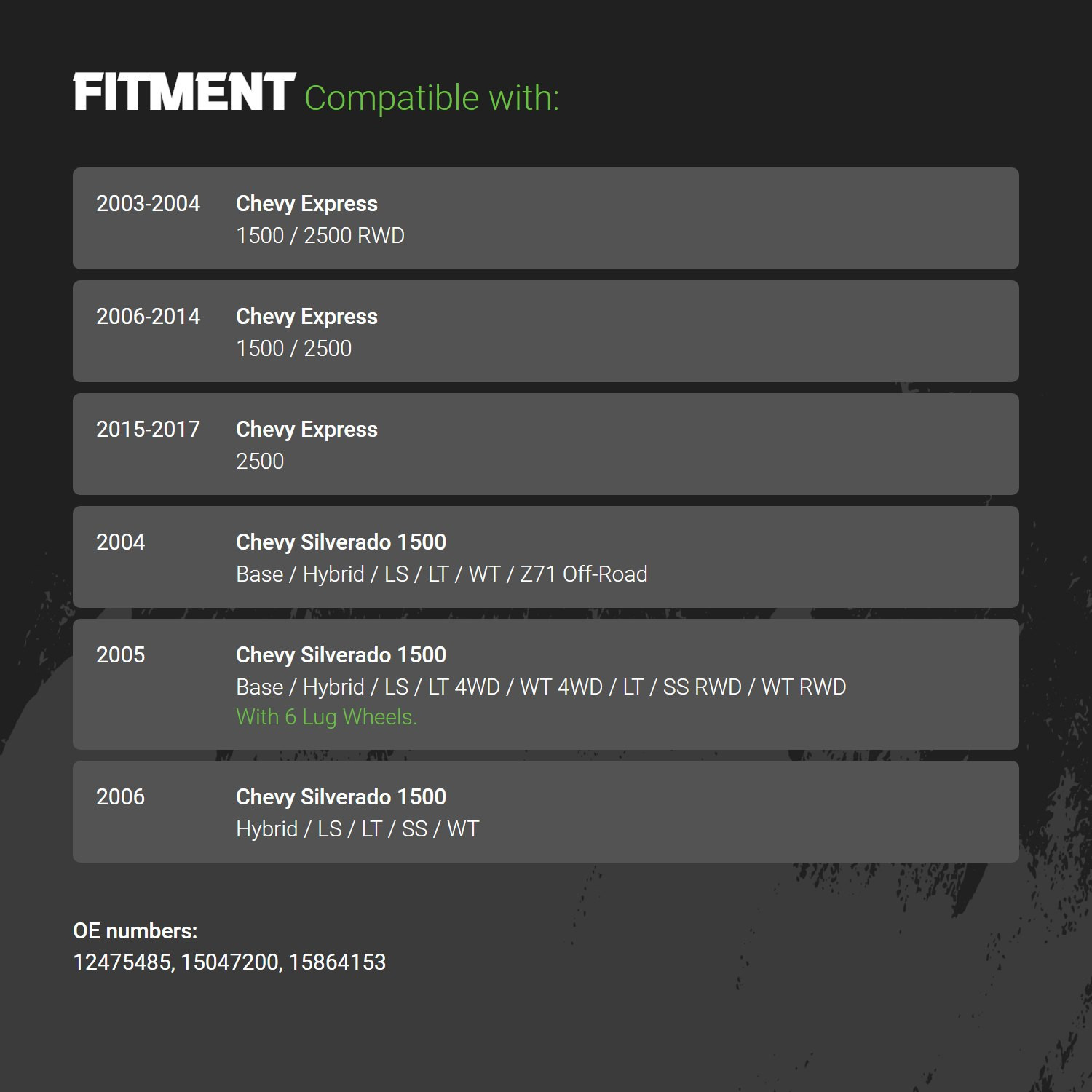1092x1092 pixels.
Task: Select the 2006-2014 Chevy Express row
Action: tap(546, 331)
